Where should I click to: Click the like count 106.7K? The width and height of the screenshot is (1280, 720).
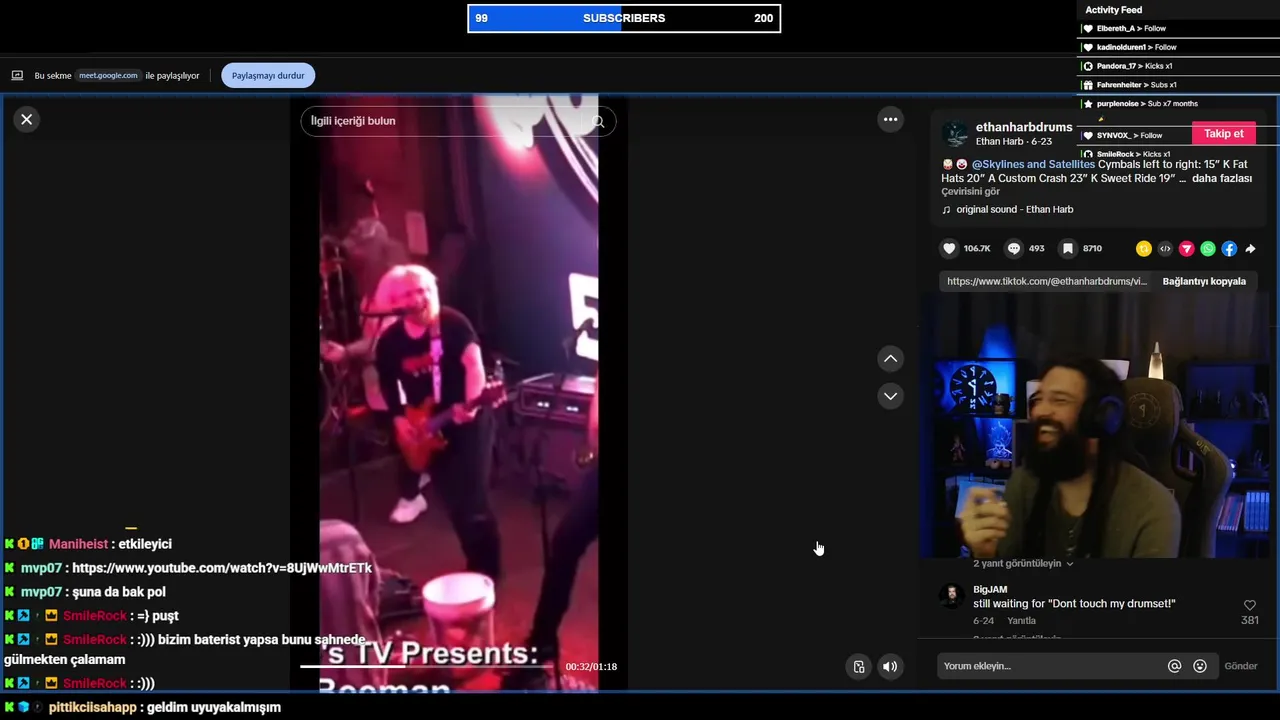click(977, 249)
